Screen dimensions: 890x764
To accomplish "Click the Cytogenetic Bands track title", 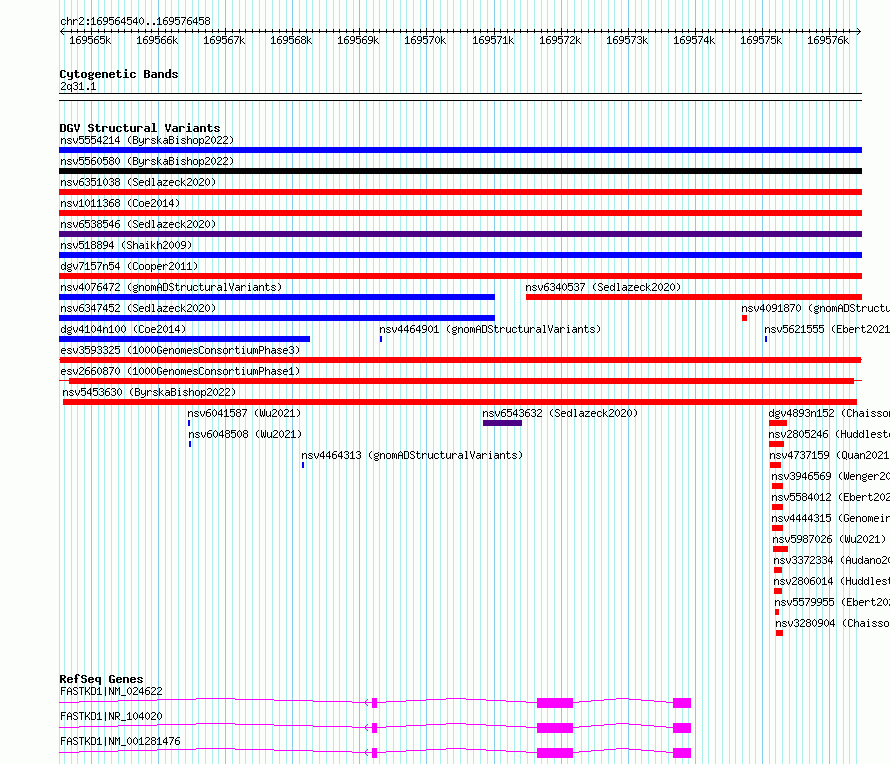I will (x=119, y=74).
